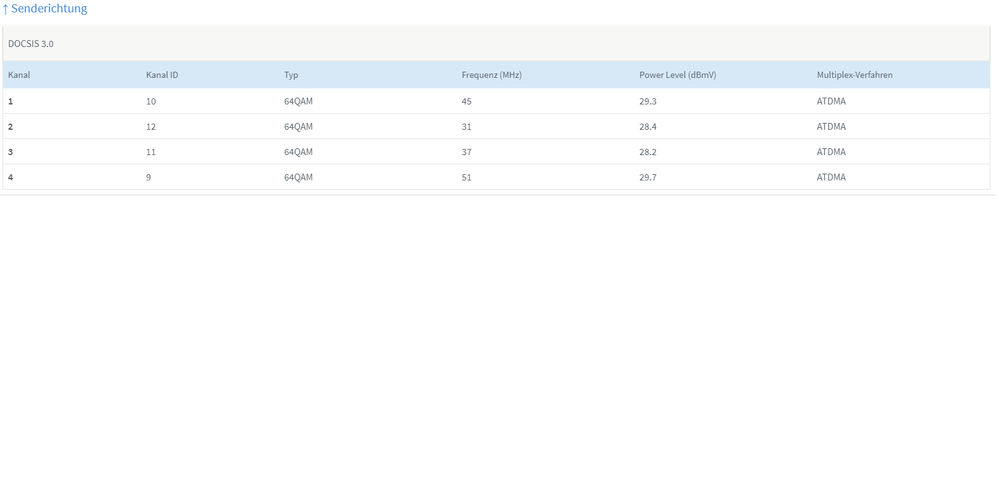Click the Kanal column header

click(x=19, y=75)
